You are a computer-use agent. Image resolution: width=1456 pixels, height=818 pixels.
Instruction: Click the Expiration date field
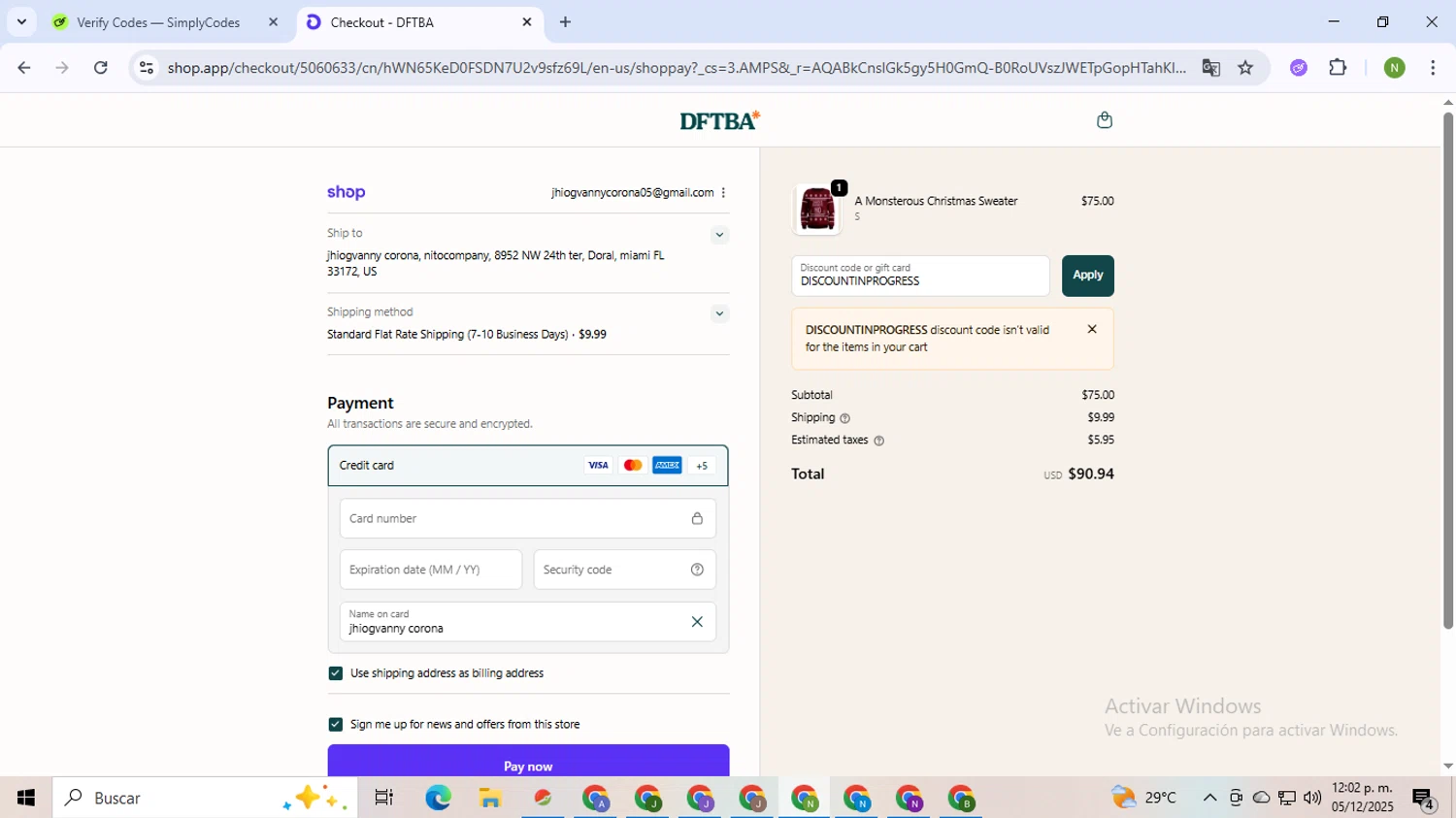431,570
